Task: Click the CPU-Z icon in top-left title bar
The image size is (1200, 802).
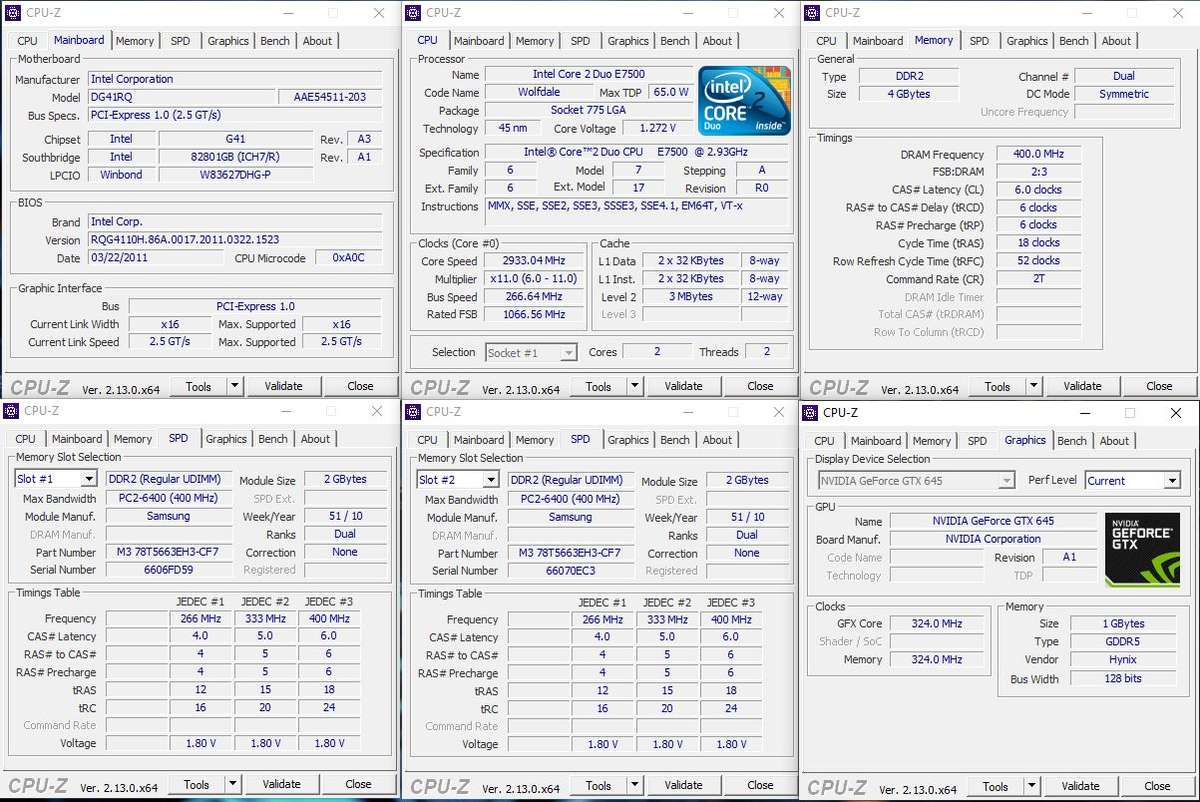Action: pyautogui.click(x=11, y=13)
